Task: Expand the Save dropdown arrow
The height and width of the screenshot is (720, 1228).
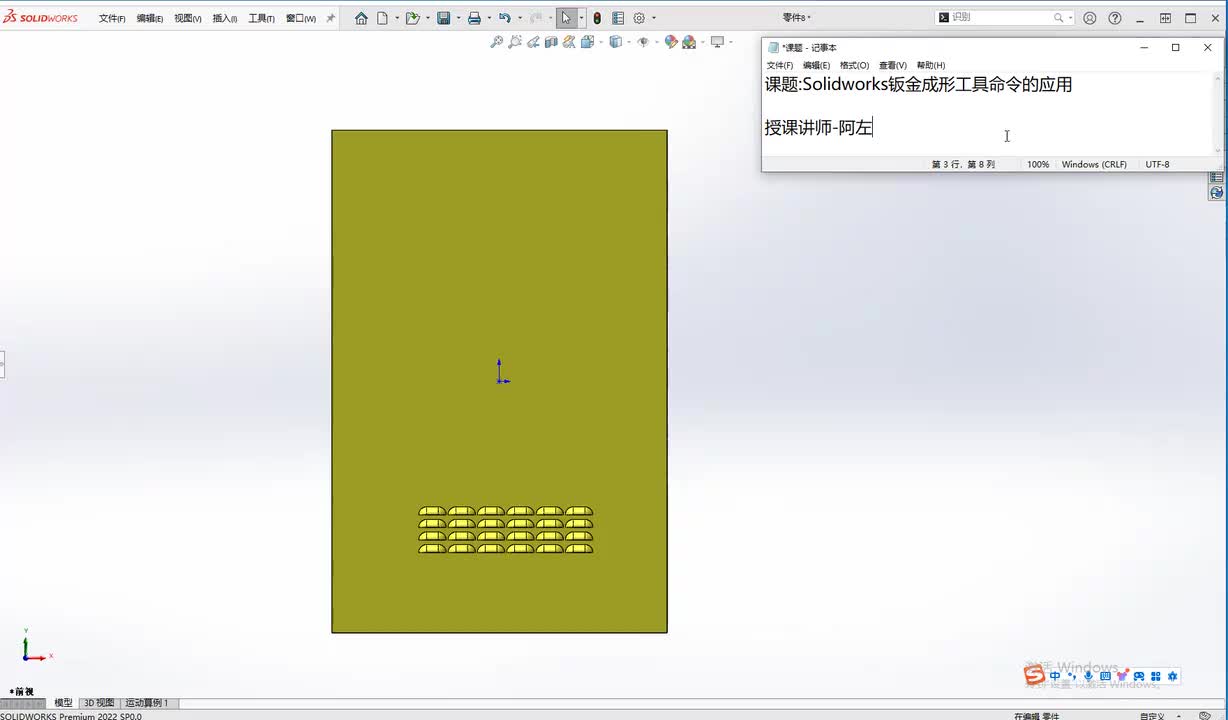Action: 459,18
